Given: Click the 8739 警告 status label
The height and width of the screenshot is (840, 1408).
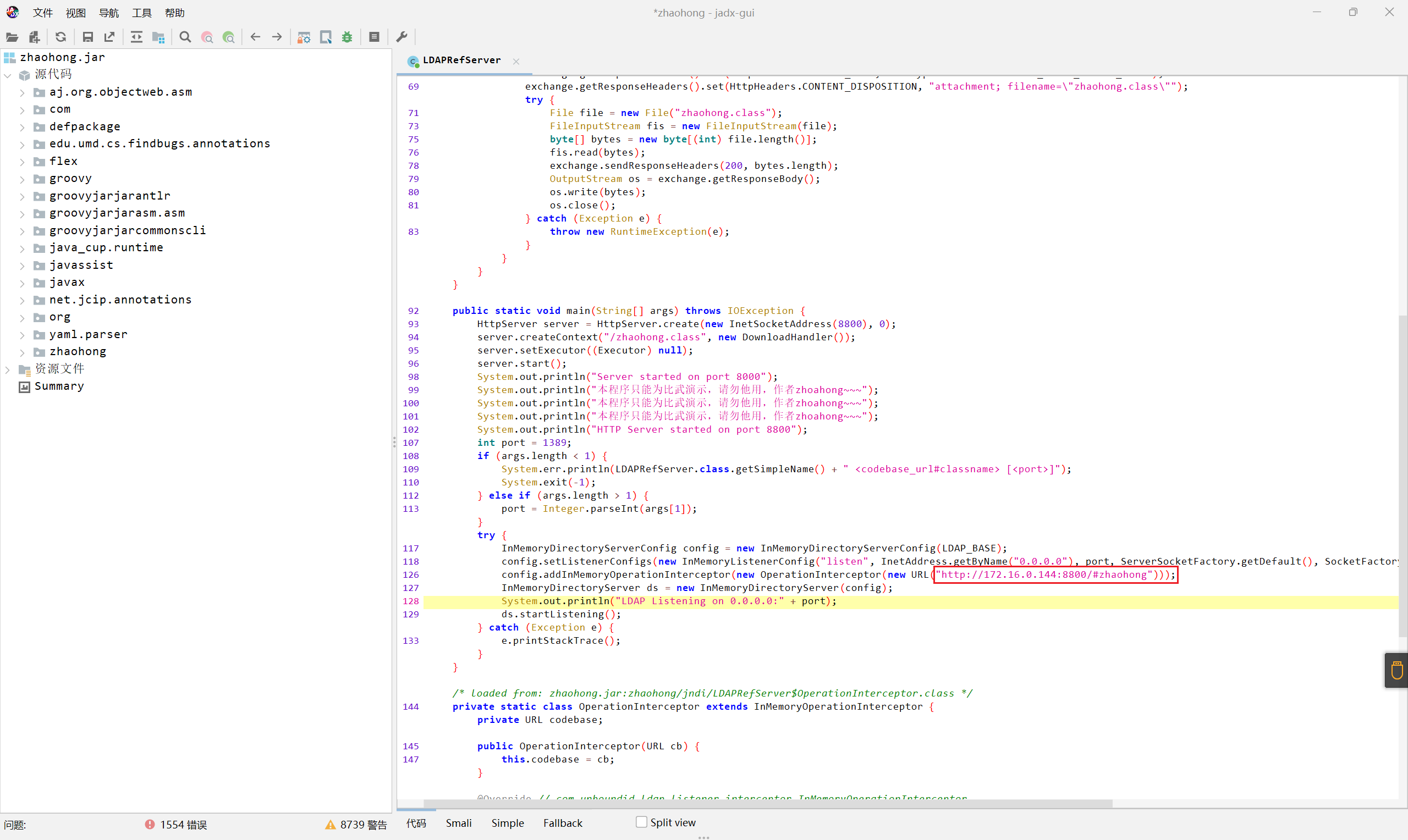Looking at the screenshot, I should click(364, 825).
